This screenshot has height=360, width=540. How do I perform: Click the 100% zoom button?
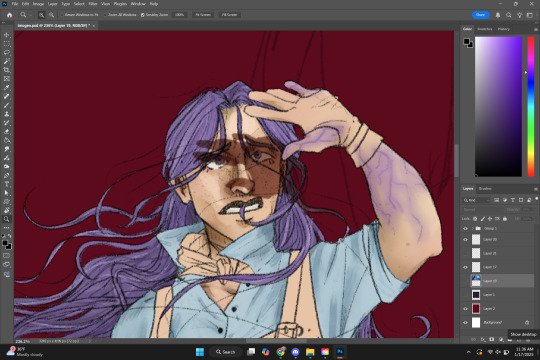[x=179, y=15]
